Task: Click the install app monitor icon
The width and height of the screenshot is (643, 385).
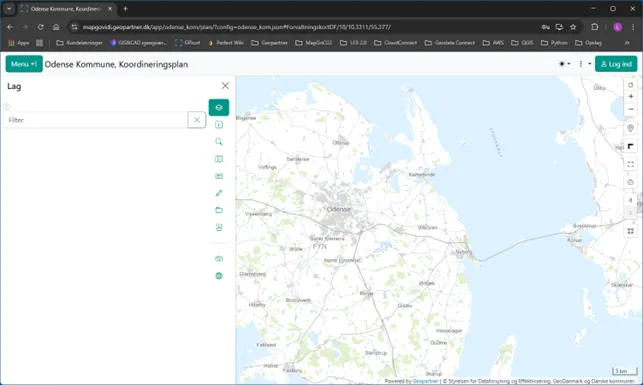Action: pyautogui.click(x=559, y=27)
